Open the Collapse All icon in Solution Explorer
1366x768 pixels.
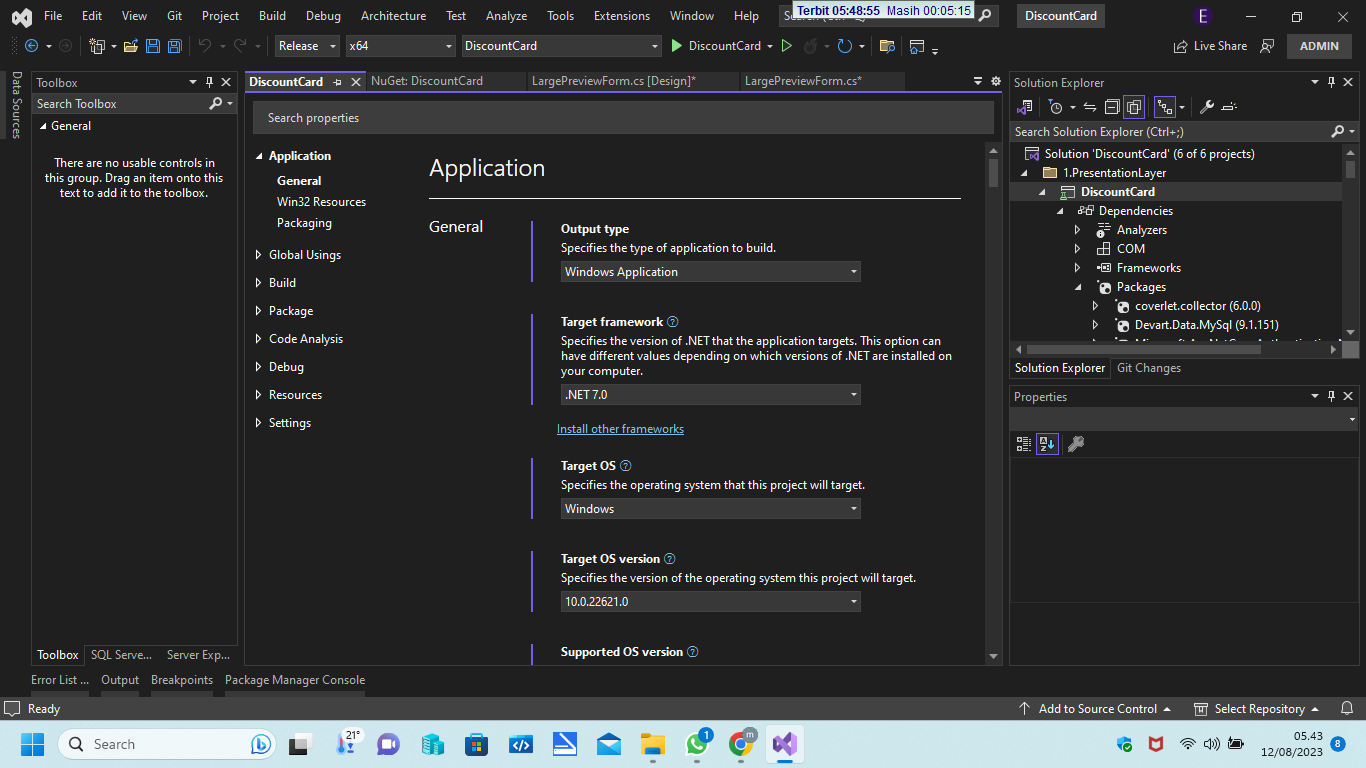(1112, 107)
